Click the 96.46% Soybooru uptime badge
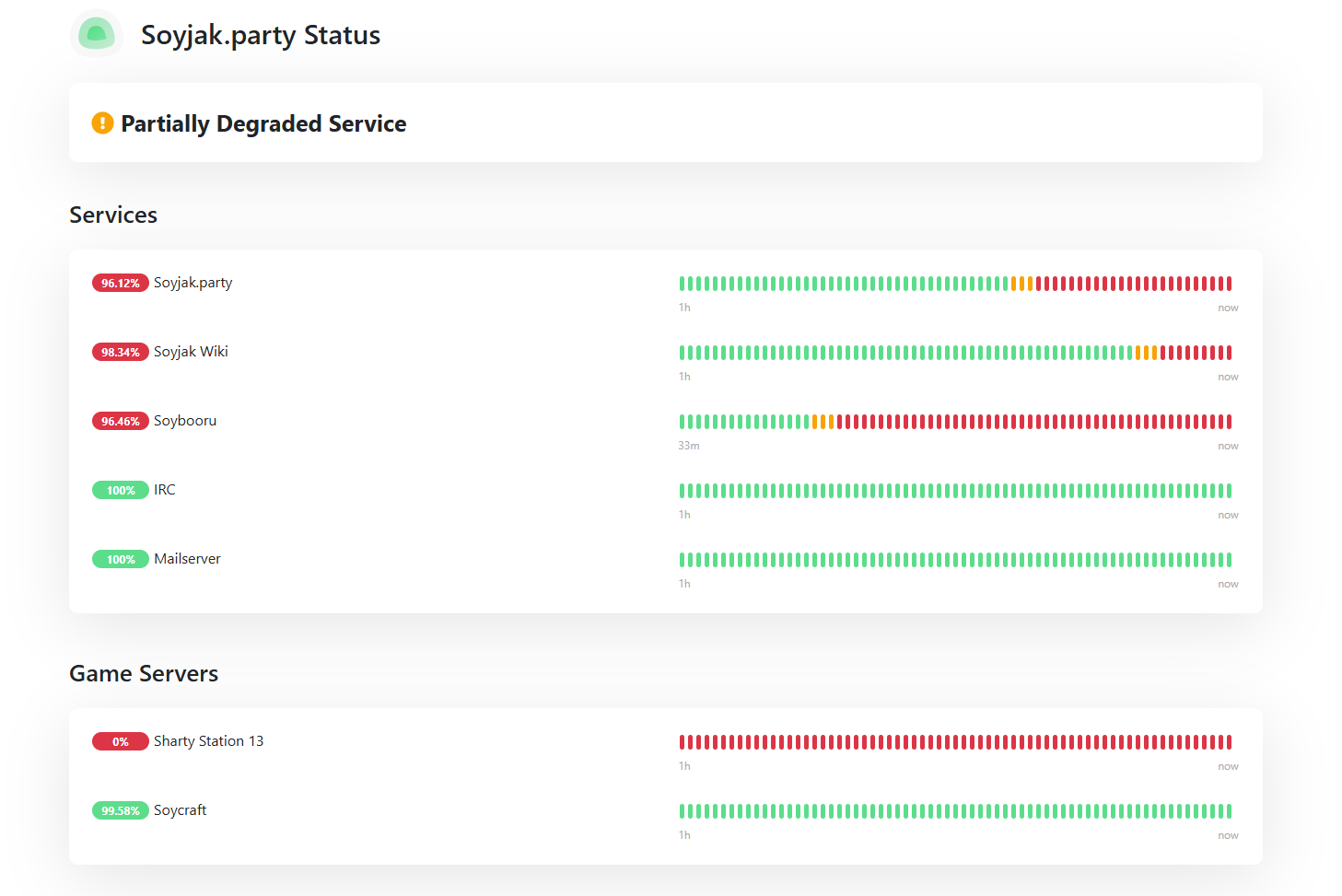Screen dimensions: 1342x896 tap(120, 421)
